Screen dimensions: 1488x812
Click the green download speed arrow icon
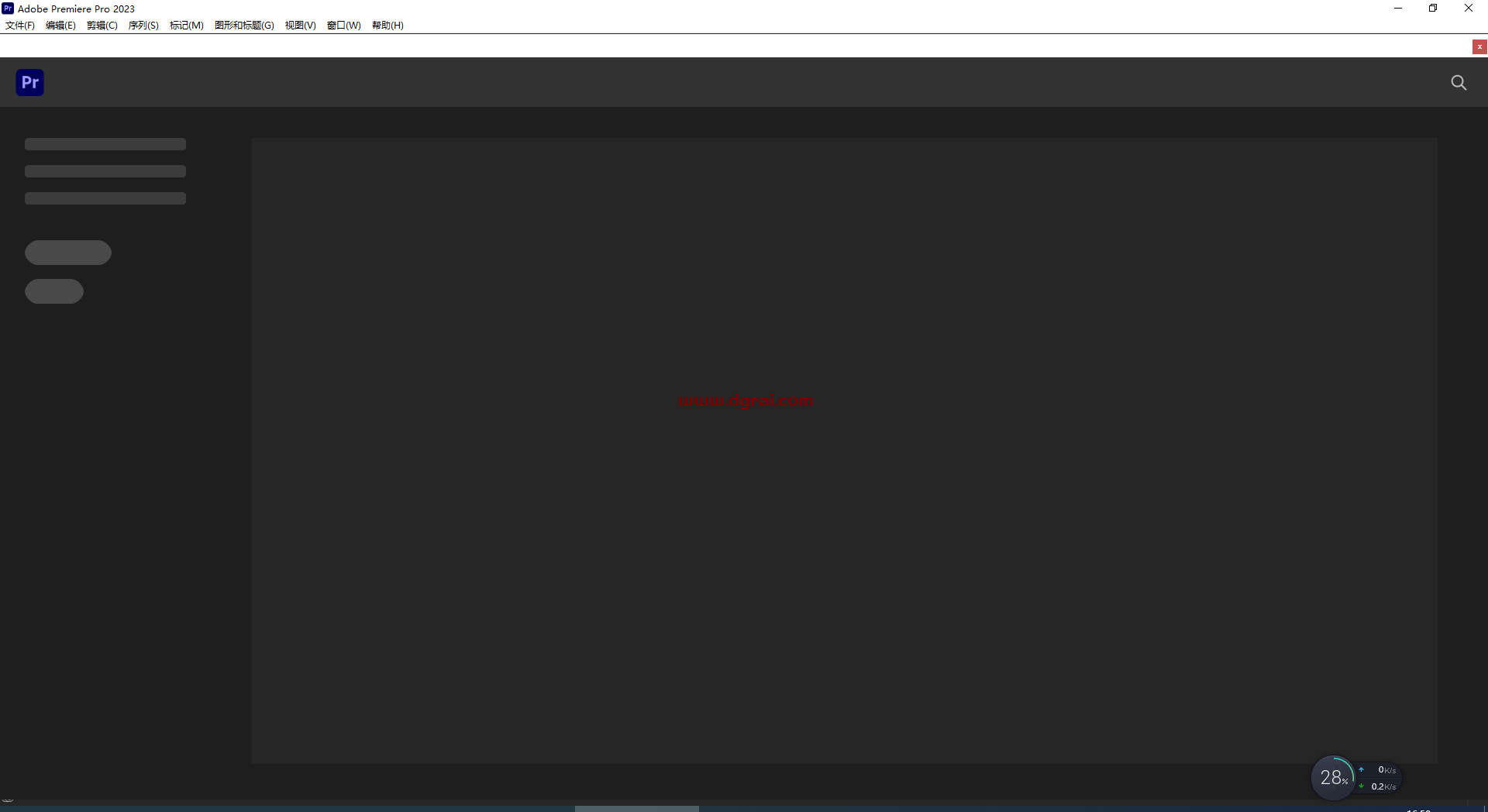click(x=1363, y=786)
